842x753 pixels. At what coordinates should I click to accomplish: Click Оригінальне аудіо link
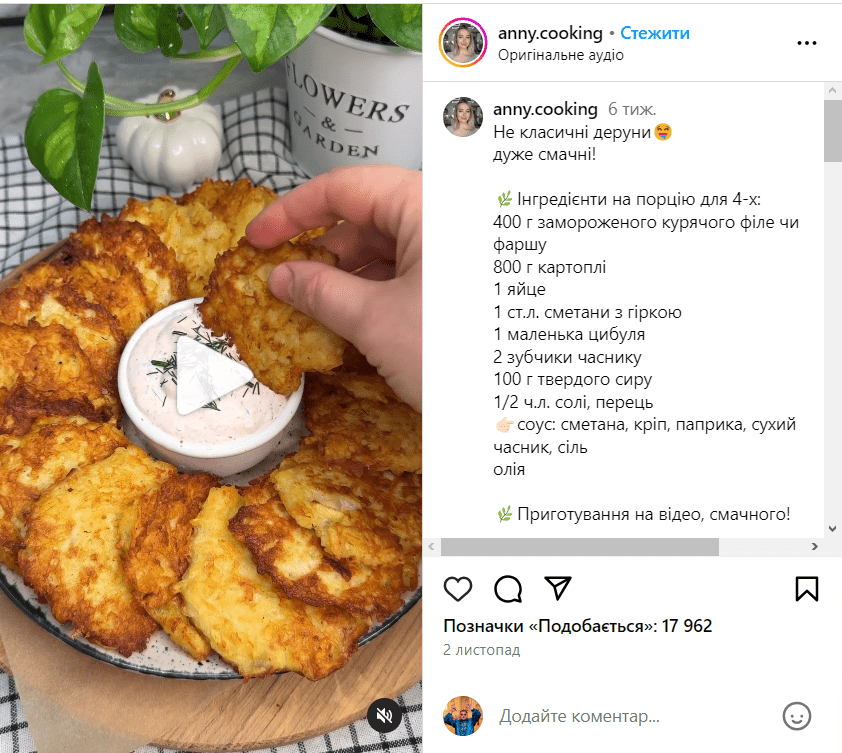coord(561,55)
